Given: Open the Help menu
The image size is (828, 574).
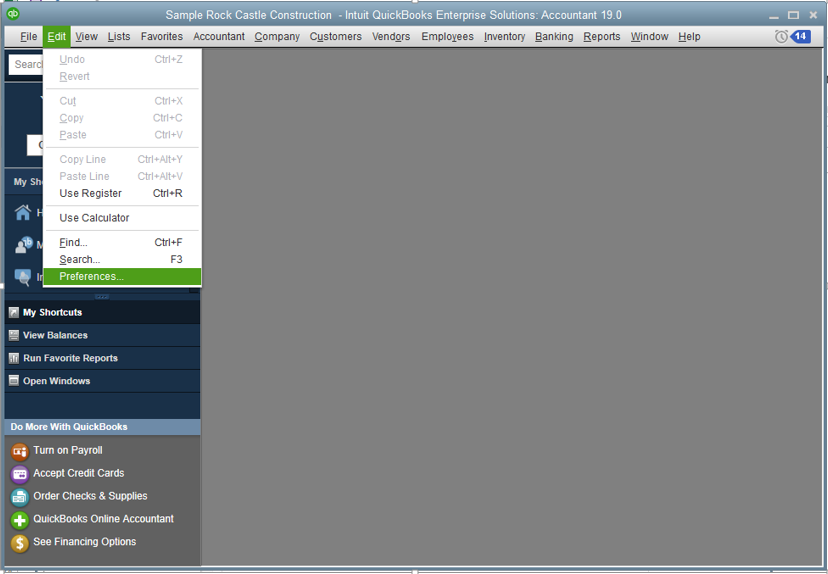Looking at the screenshot, I should point(689,36).
